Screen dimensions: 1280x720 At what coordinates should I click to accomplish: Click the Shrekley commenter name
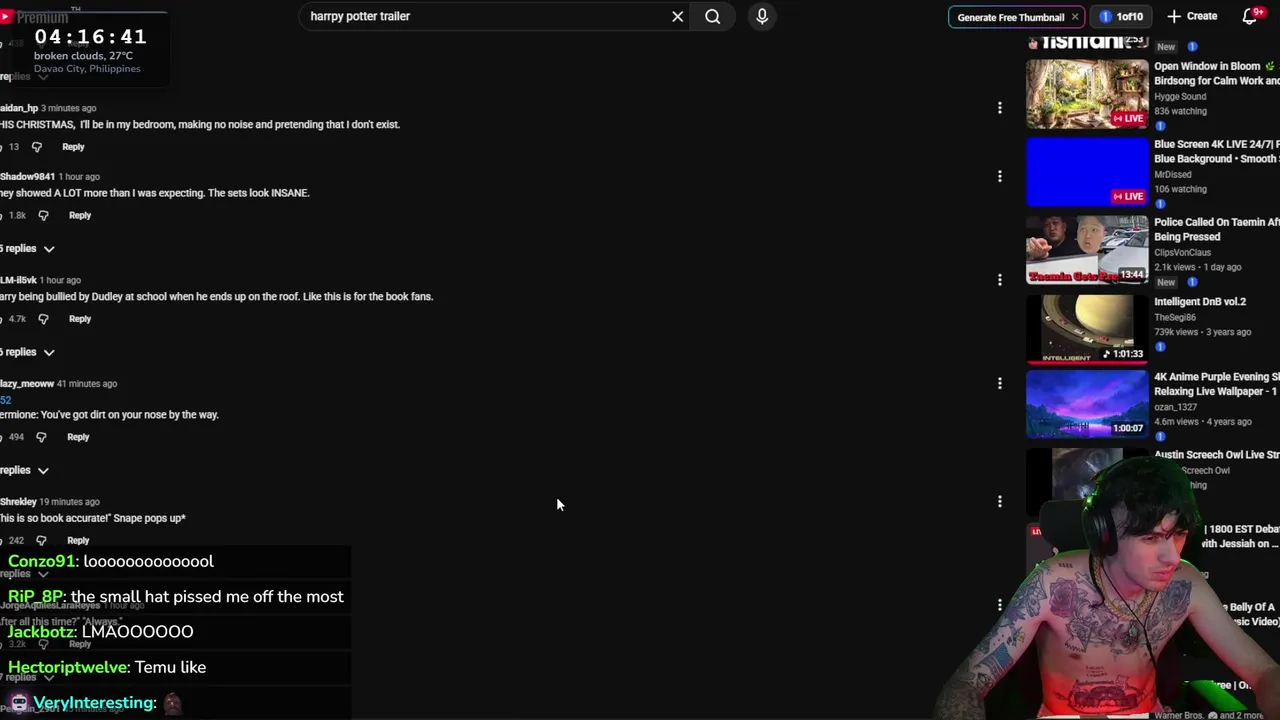18,502
